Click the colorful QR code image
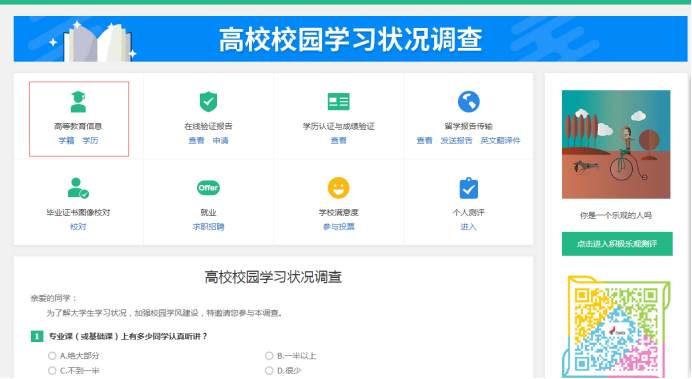The image size is (692, 379). tap(616, 327)
